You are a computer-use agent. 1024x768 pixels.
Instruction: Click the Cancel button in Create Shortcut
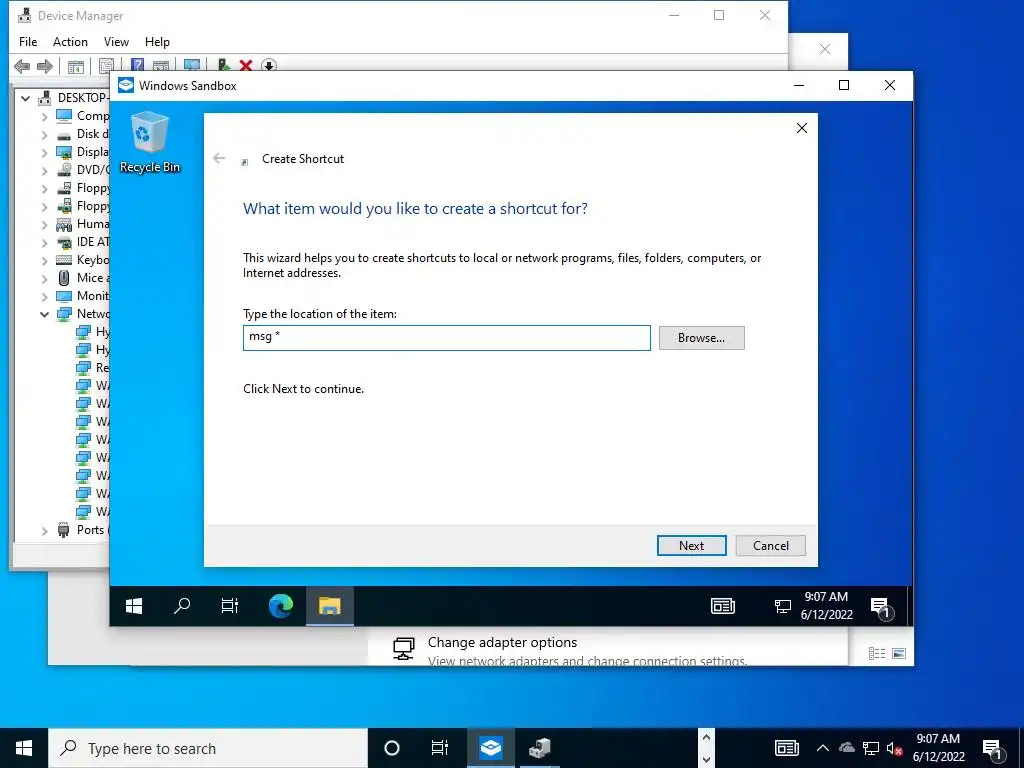(771, 545)
